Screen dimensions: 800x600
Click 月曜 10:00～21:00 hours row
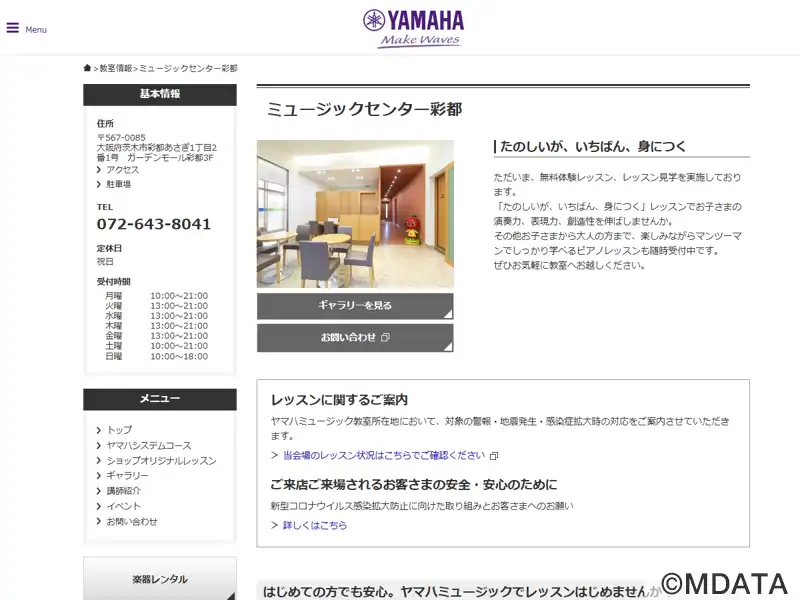[156, 296]
